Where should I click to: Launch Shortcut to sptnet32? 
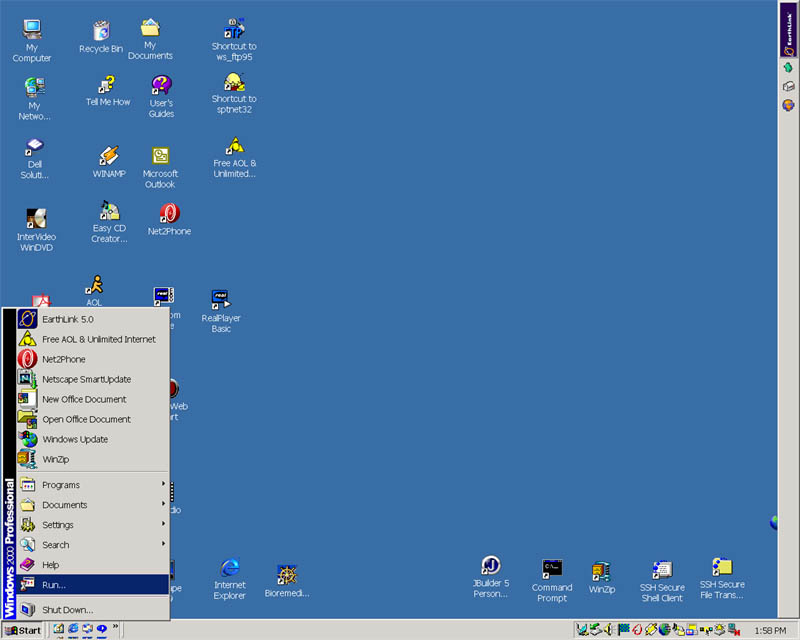pyautogui.click(x=234, y=93)
